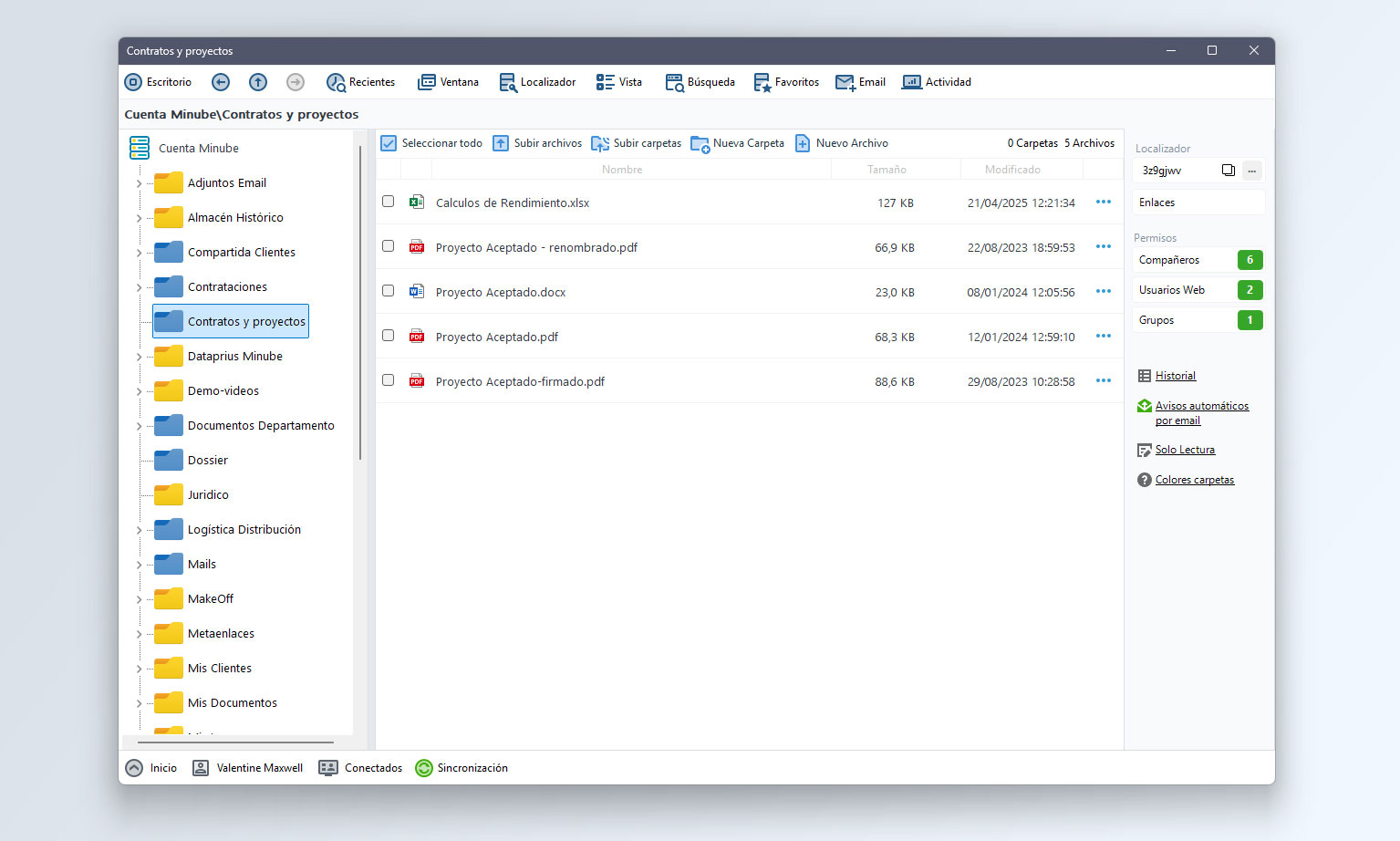Expand the Compartida Clientes folder
This screenshot has width=1400, height=841.
(139, 253)
